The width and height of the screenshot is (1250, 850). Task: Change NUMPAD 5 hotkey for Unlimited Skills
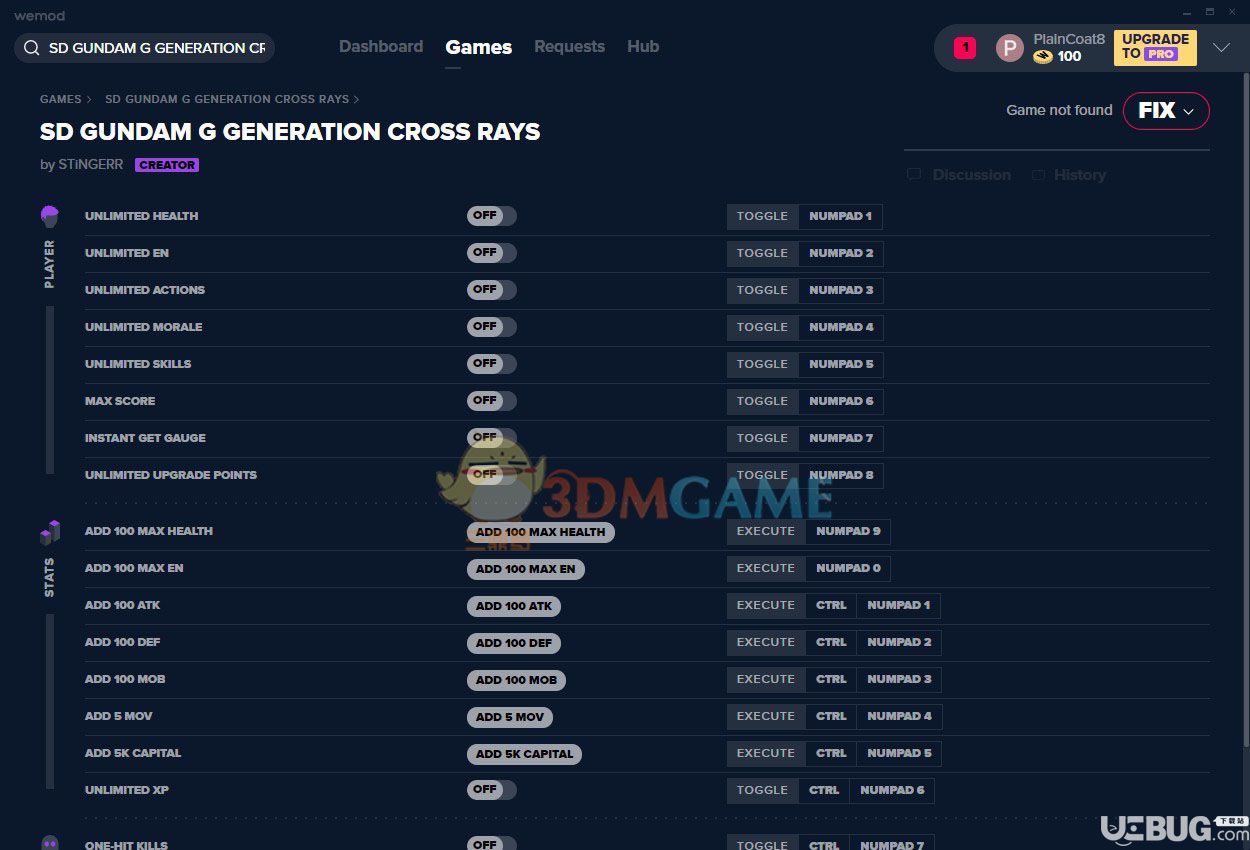pos(841,364)
